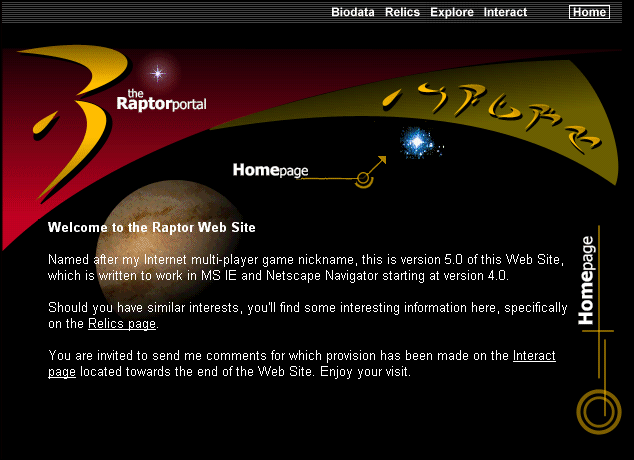
Task: Click the concentric gold rings icon
Action: pos(598,411)
